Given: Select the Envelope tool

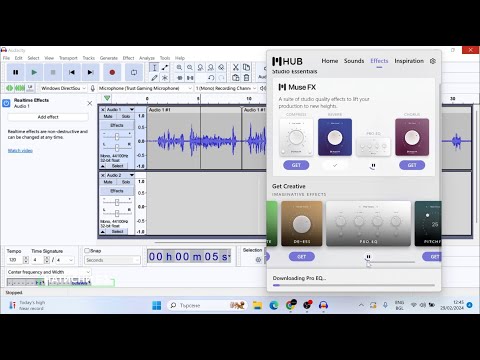Looking at the screenshot, I should click(165, 67).
